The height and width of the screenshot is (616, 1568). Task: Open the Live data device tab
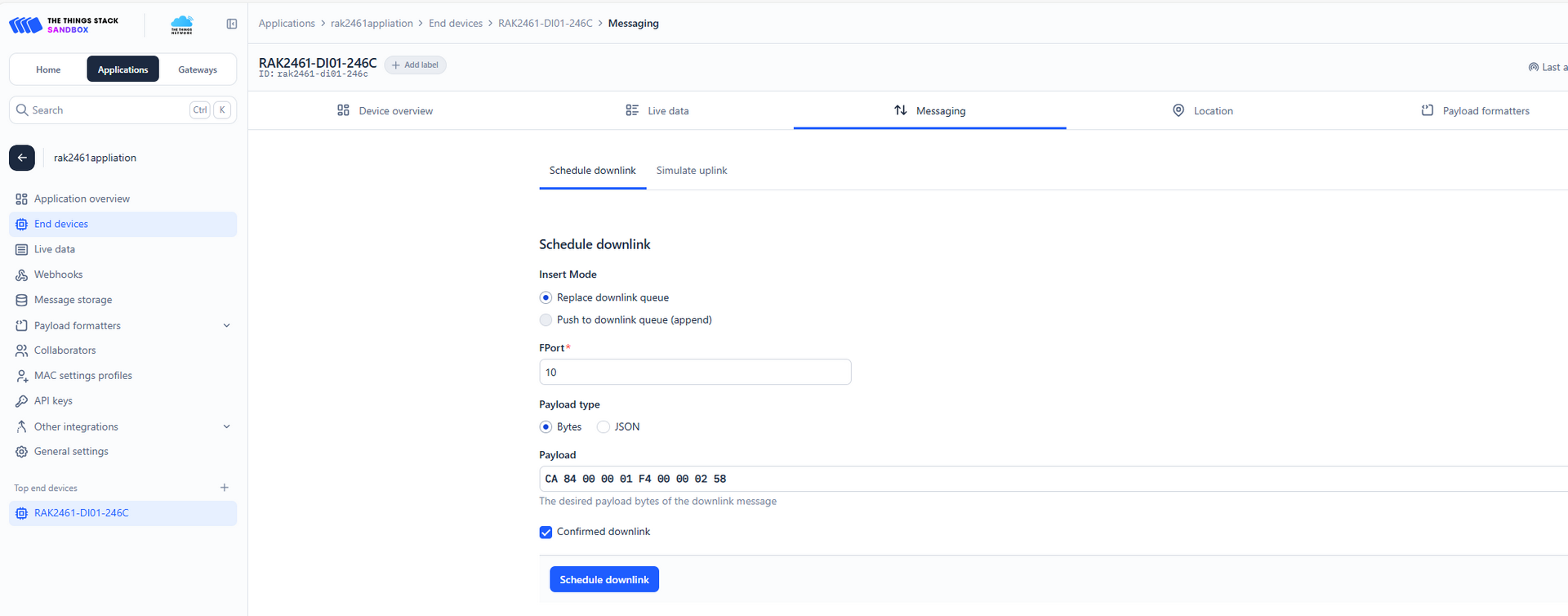pos(657,111)
